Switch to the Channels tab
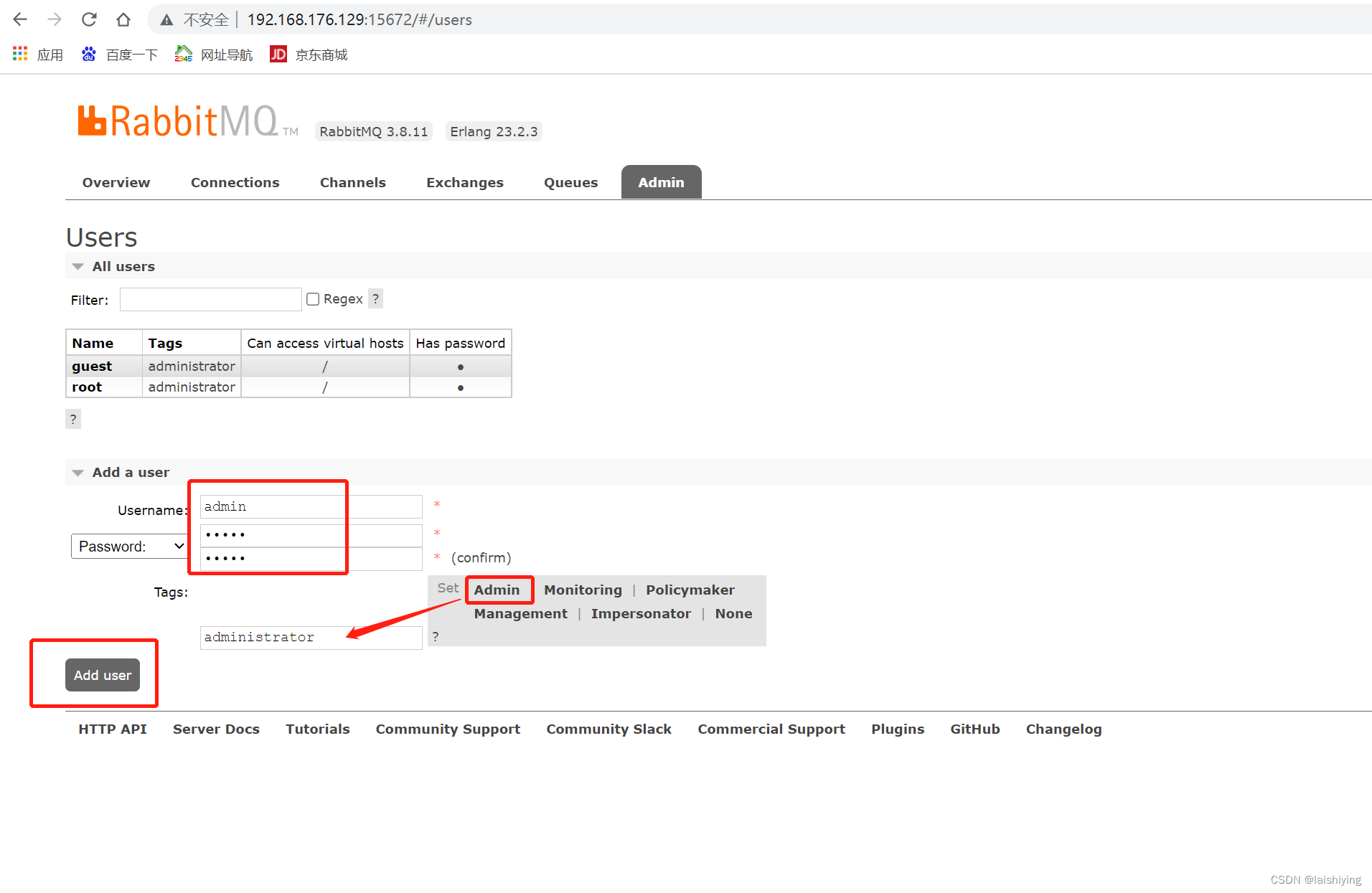1372x893 pixels. [353, 182]
